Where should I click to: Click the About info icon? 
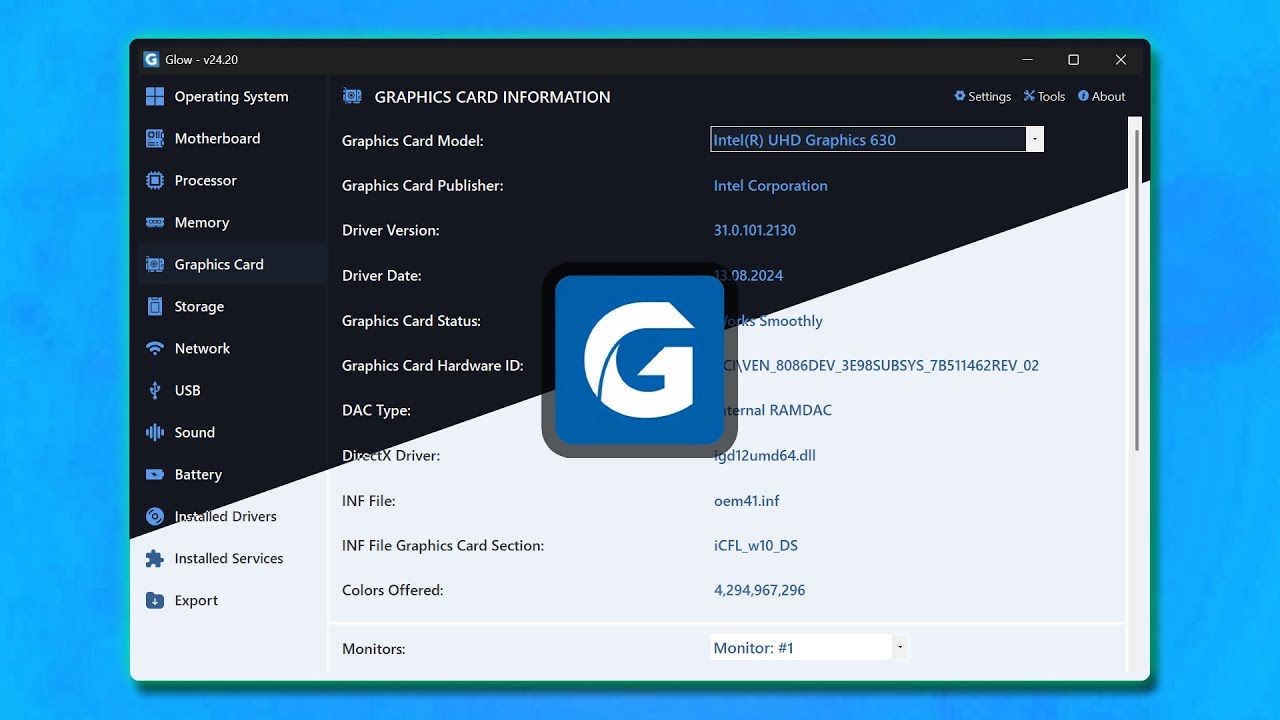1083,96
